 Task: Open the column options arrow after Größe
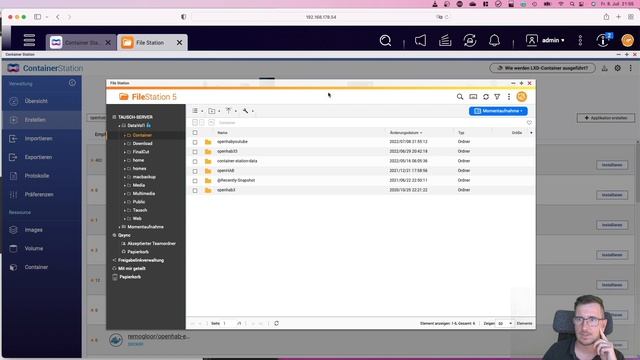pyautogui.click(x=531, y=133)
